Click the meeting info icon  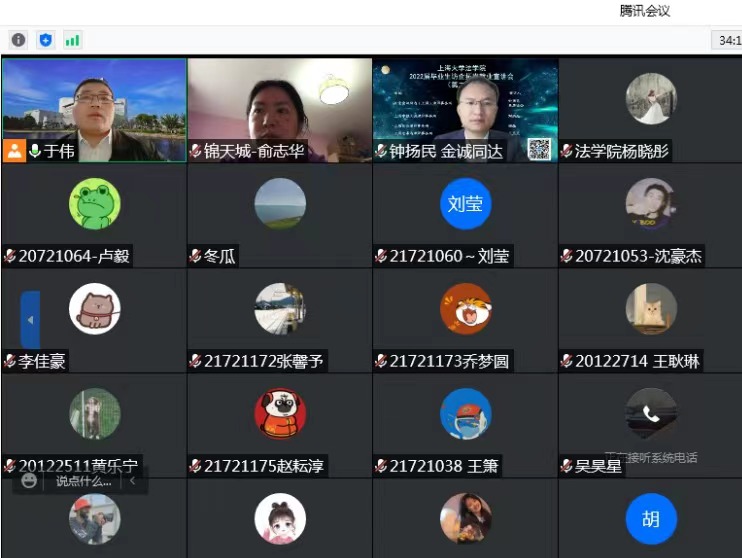pos(18,40)
